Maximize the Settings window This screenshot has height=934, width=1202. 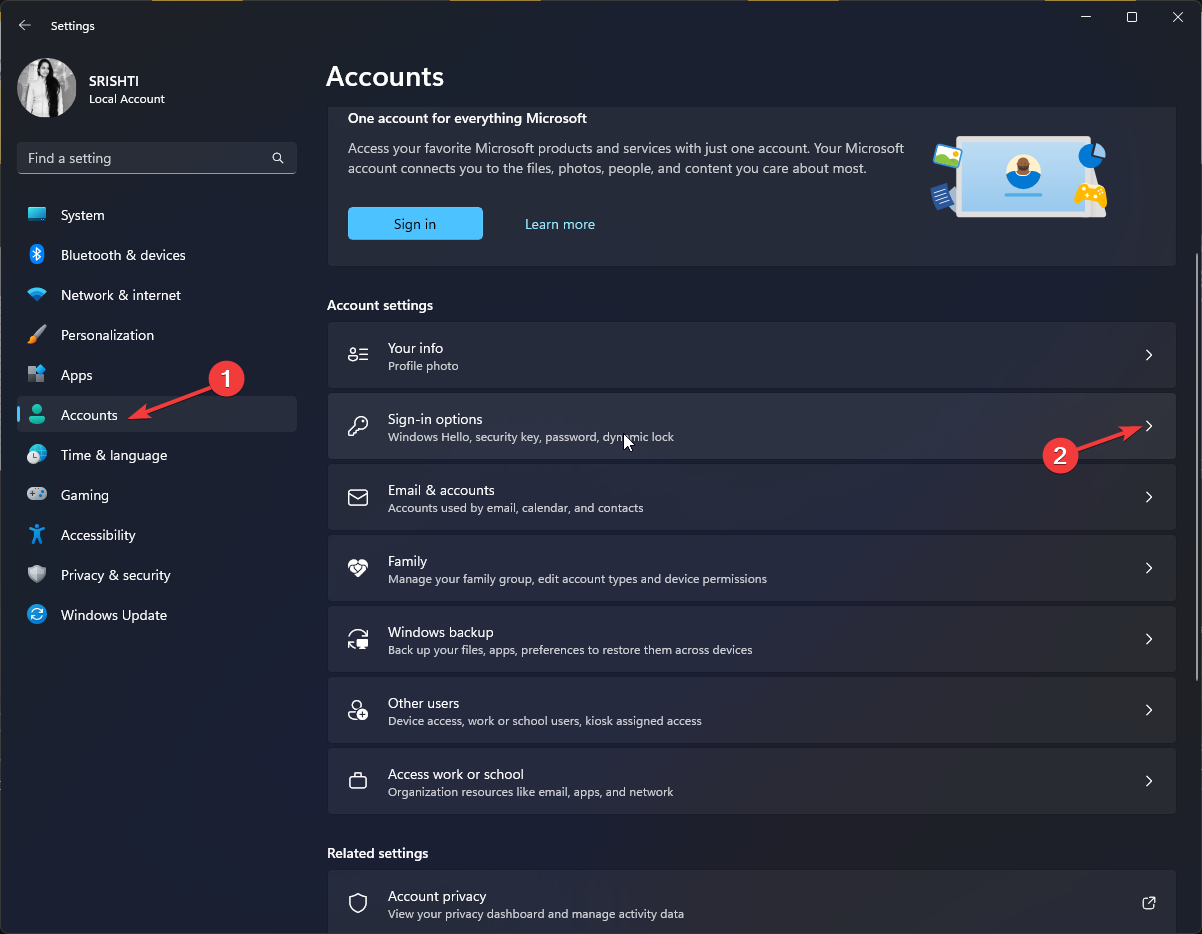[x=1131, y=17]
